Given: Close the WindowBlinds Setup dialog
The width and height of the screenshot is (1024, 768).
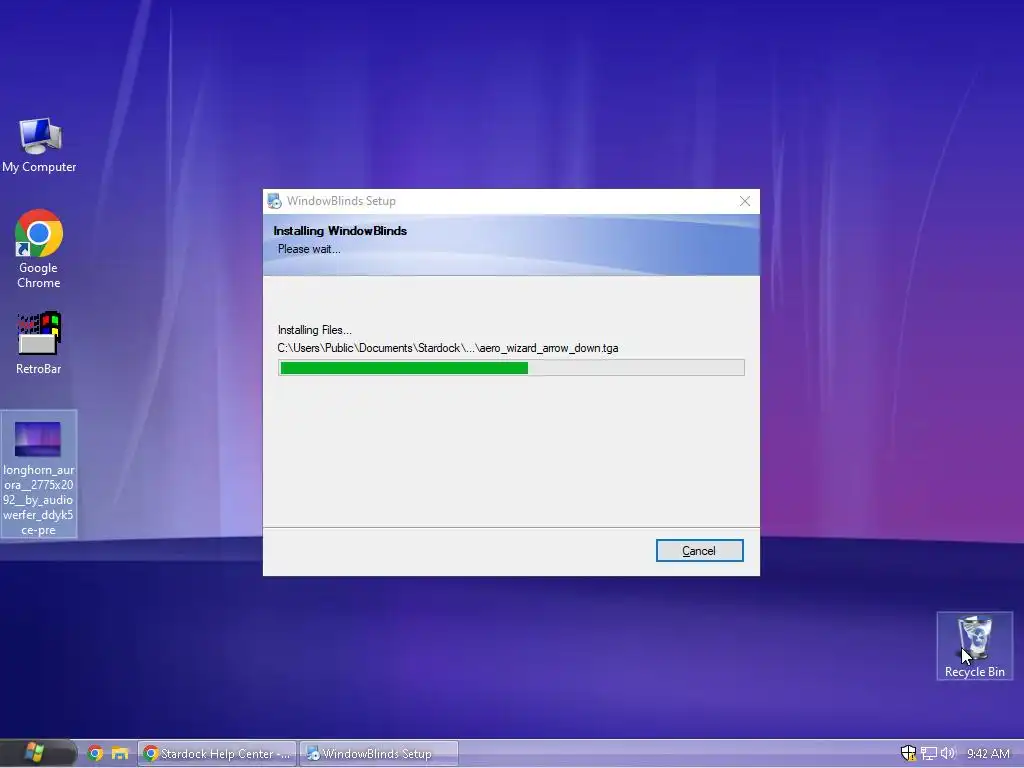Looking at the screenshot, I should point(744,201).
